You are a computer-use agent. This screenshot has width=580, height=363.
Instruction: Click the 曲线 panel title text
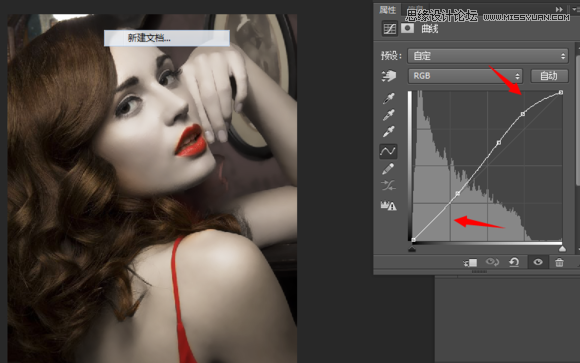[x=429, y=28]
